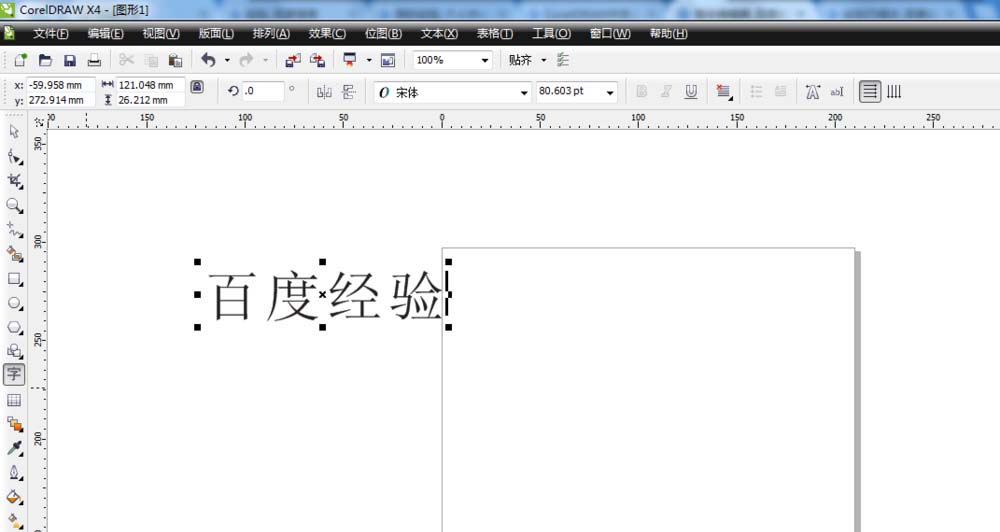The height and width of the screenshot is (532, 1000).
Task: Select the Smart Fill tool
Action: point(14,255)
